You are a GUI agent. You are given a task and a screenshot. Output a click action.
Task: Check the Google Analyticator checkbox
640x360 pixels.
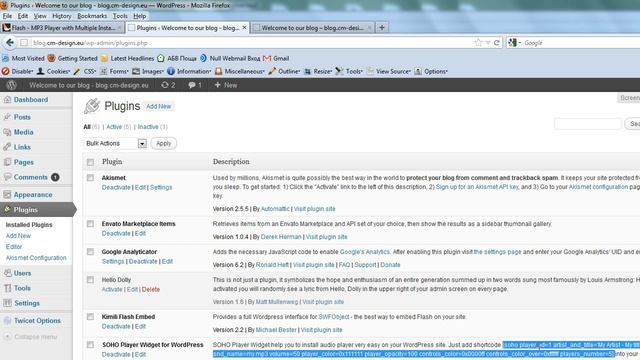[x=90, y=252]
